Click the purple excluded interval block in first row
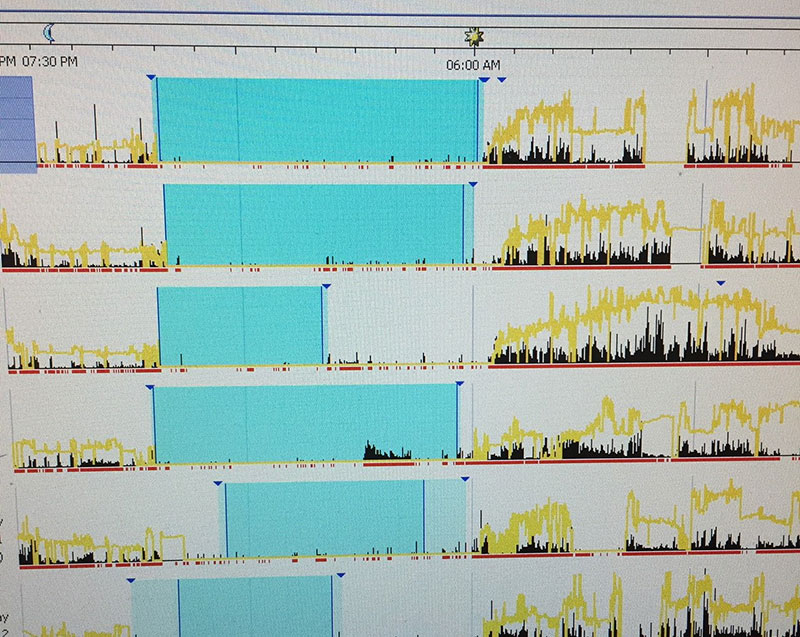The width and height of the screenshot is (800, 637). click(x=17, y=124)
